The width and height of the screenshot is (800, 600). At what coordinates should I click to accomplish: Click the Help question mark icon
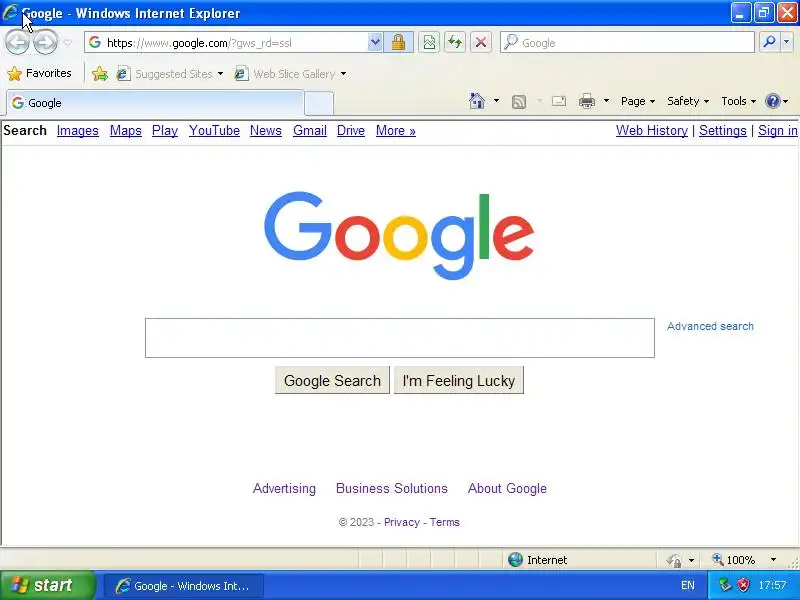click(x=772, y=101)
